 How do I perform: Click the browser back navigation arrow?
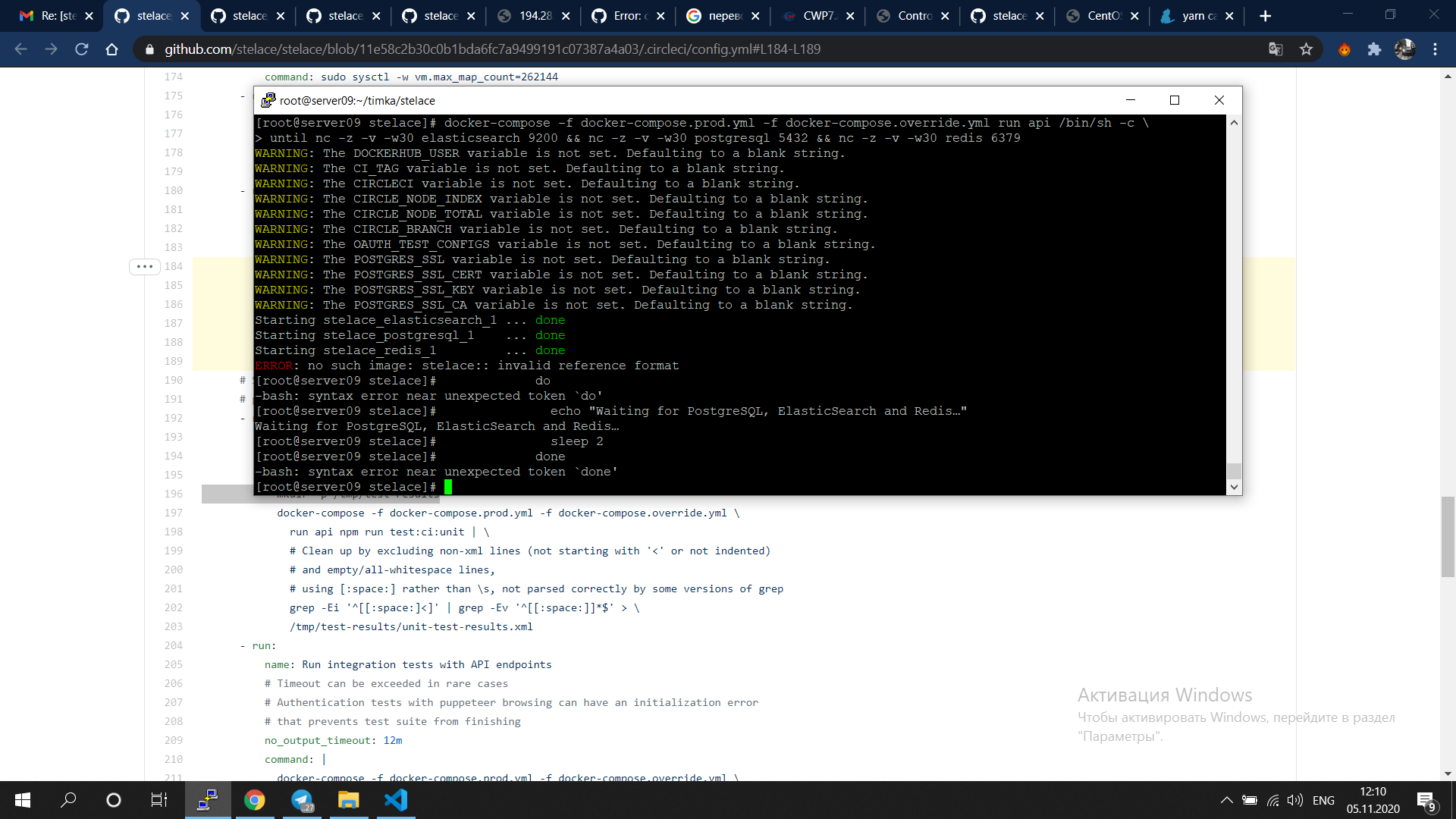click(x=20, y=49)
